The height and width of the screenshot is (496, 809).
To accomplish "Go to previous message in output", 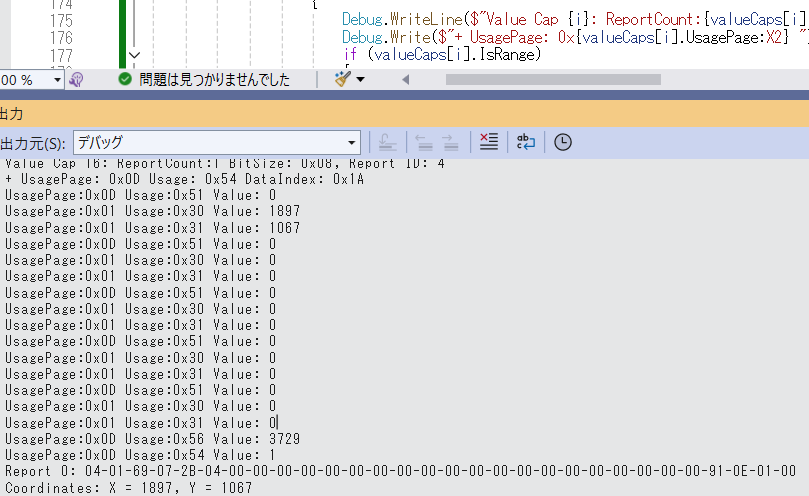I will point(423,142).
